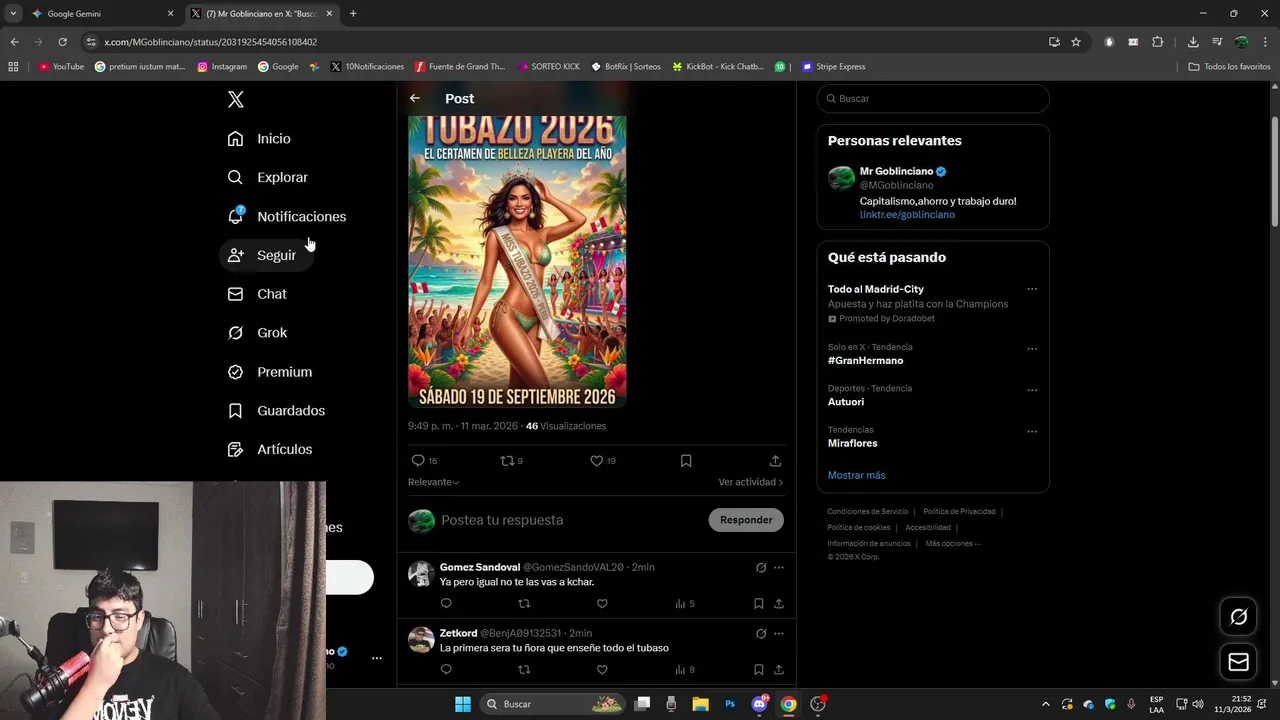Open the Relevante sort dropdown
Viewport: 1280px width, 720px height.
click(x=433, y=482)
